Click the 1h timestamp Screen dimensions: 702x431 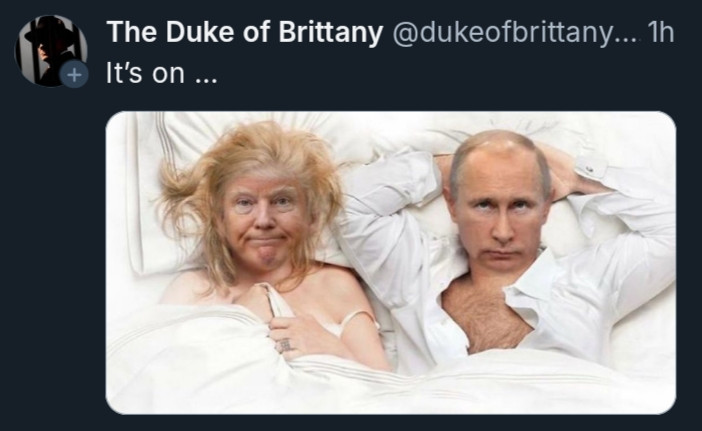(x=660, y=33)
